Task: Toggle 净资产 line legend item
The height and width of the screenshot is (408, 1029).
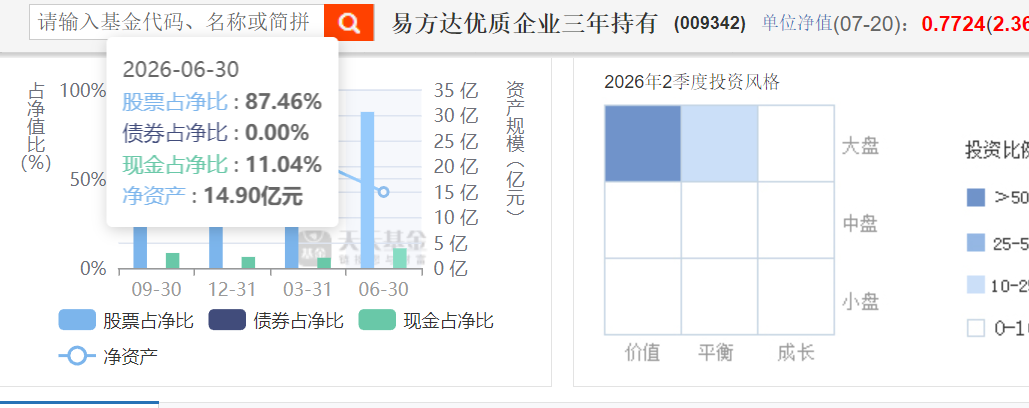Action: point(108,356)
